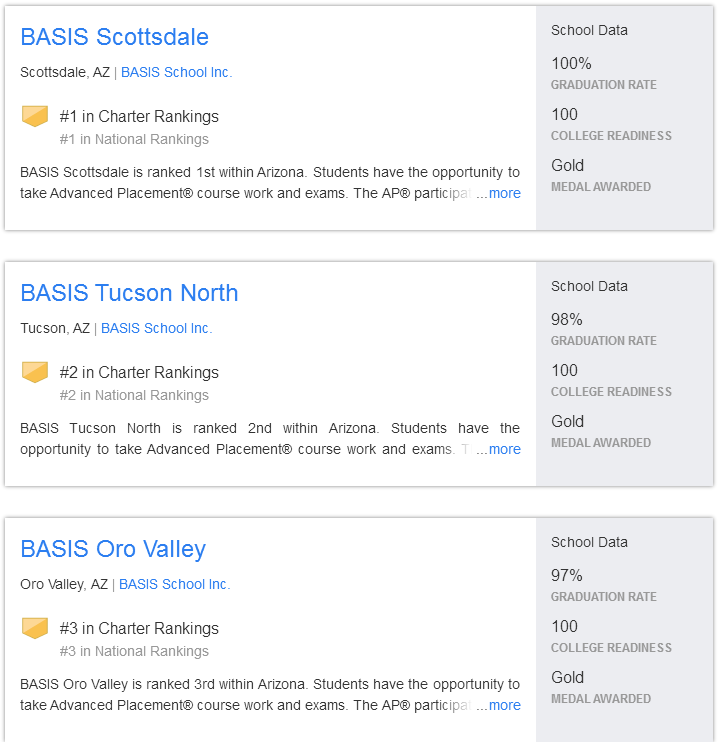Click the 98% graduation rate value
722x742 pixels.
click(566, 319)
